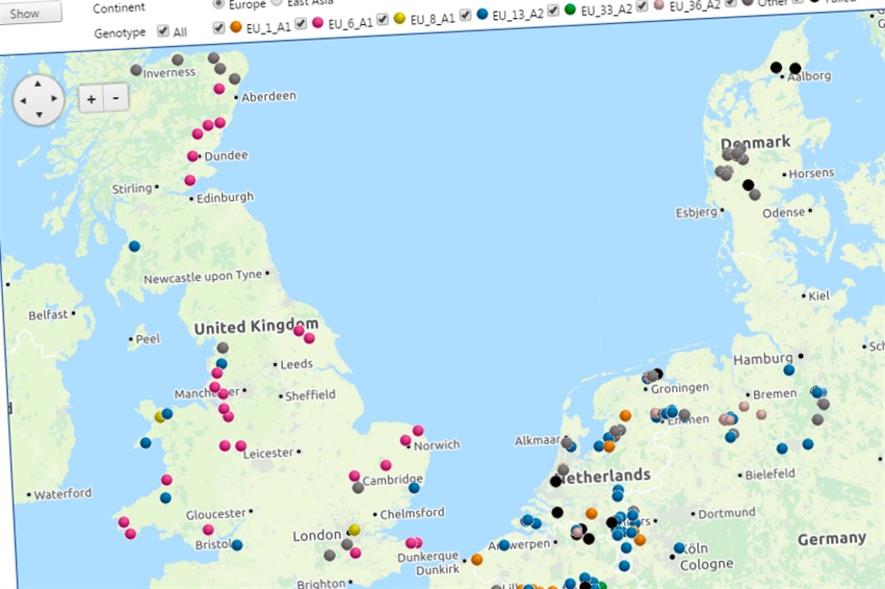The image size is (885, 589).
Task: Pan the map west using the left arrow
Action: [23, 99]
